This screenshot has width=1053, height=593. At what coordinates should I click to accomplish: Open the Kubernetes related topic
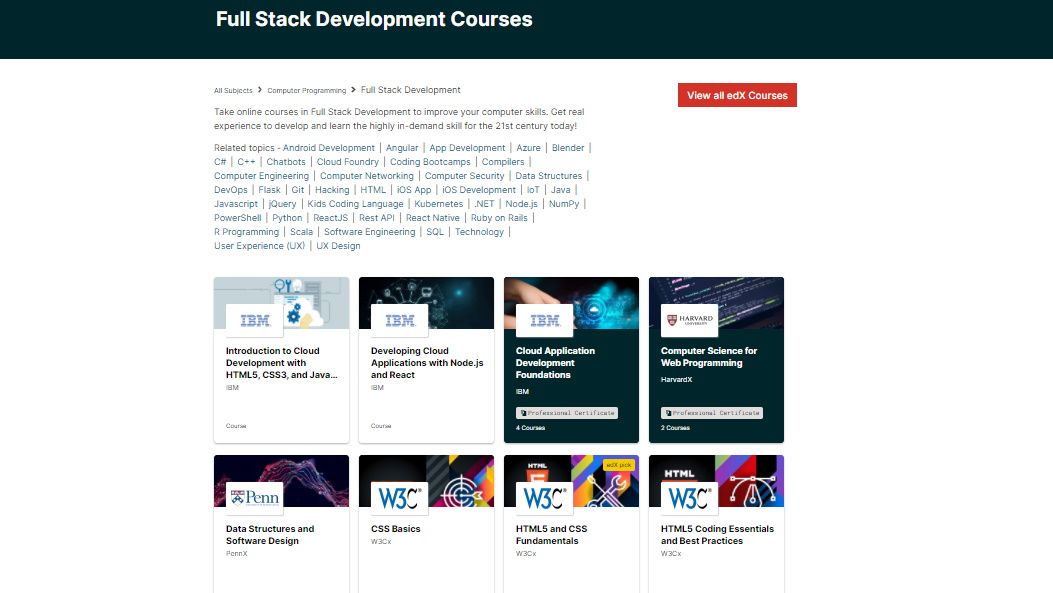438,203
